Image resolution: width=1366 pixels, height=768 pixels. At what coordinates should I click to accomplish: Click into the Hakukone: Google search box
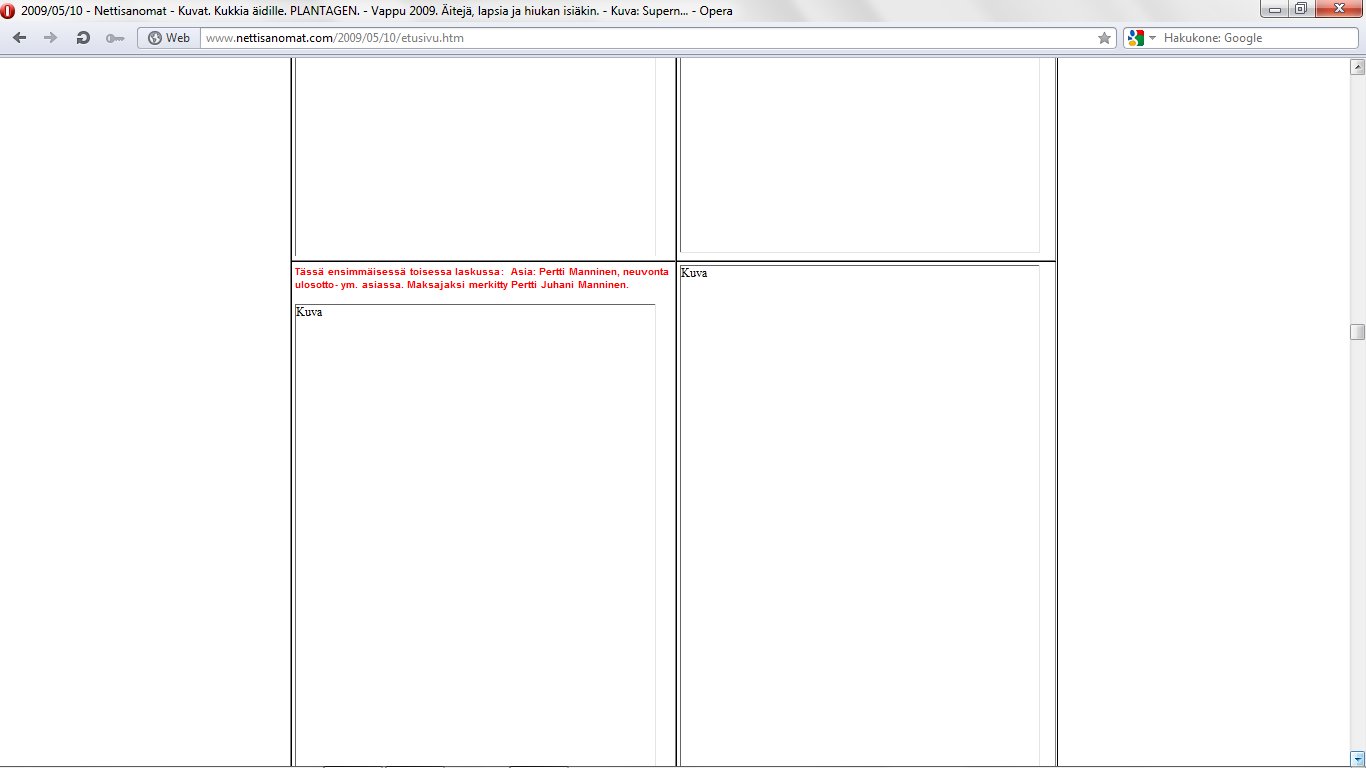pos(1250,38)
